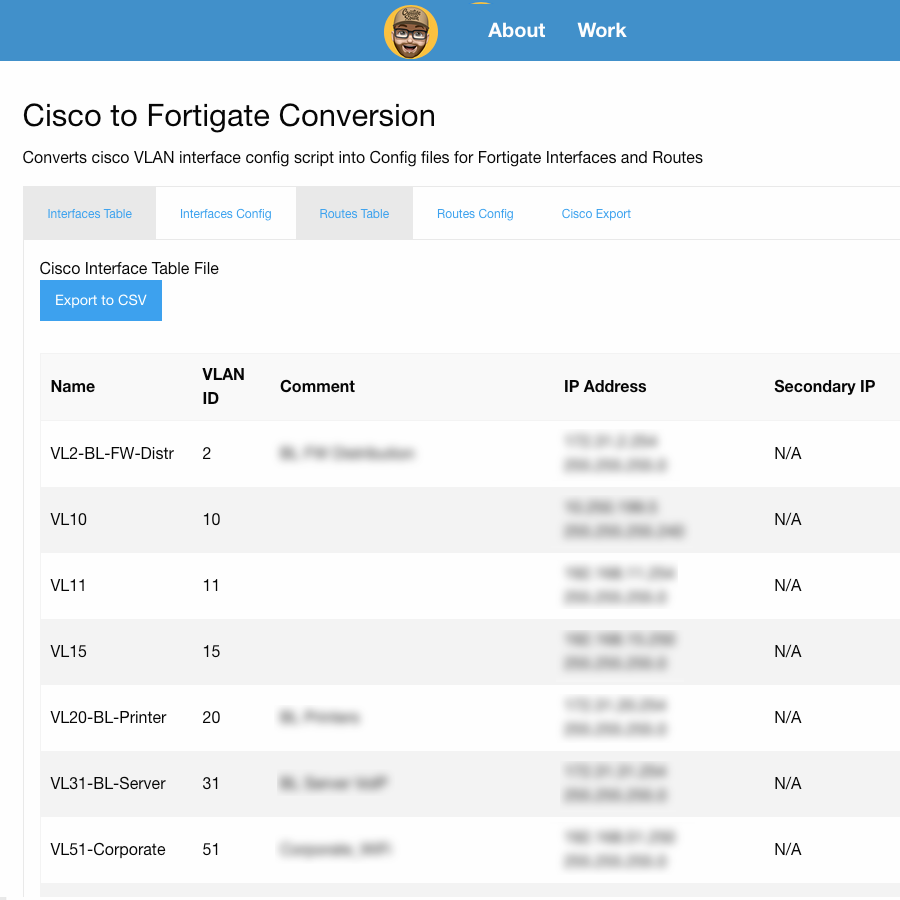Click the VL31-BL-Server name cell
900x900 pixels.
[108, 783]
